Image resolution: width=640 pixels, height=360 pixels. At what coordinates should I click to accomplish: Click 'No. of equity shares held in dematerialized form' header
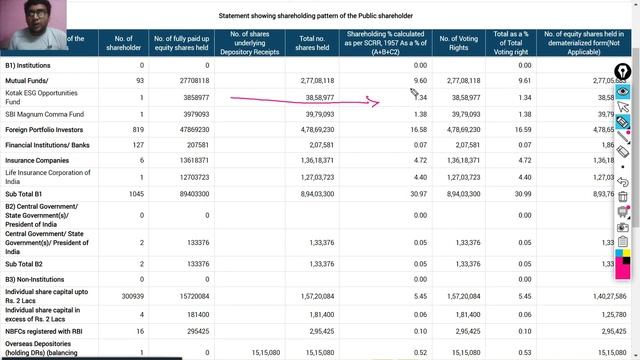point(584,43)
